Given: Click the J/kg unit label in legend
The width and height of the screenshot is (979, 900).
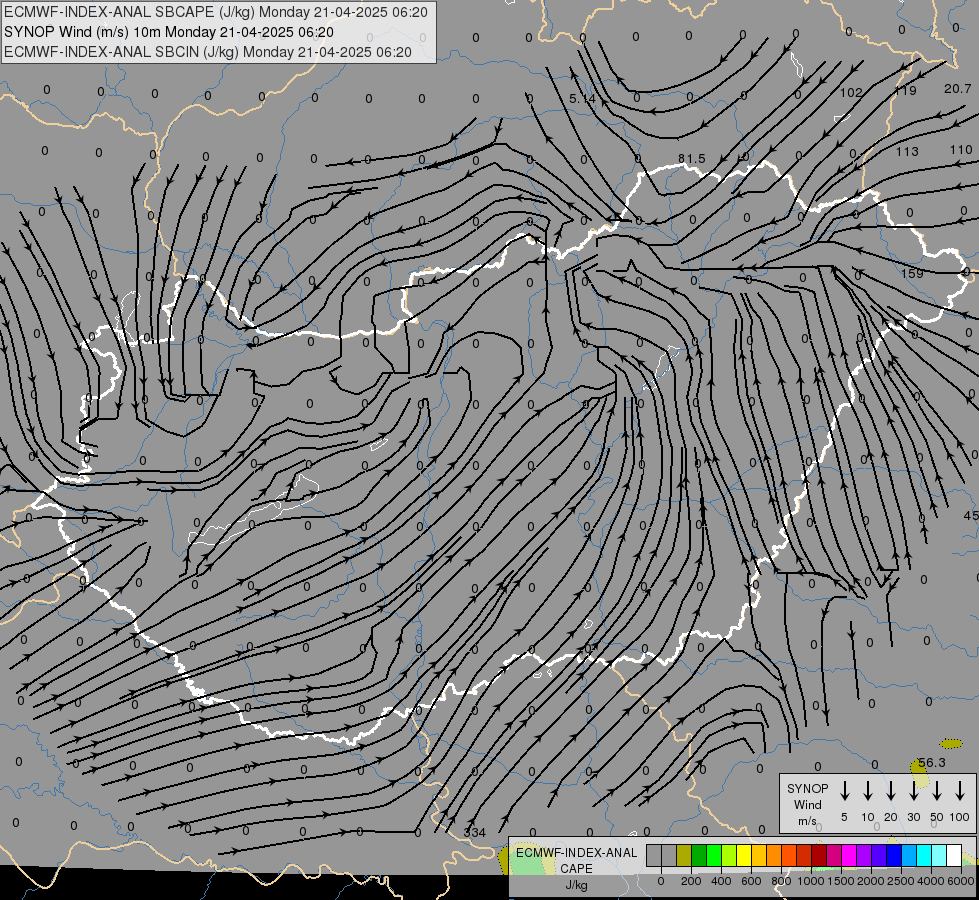Looking at the screenshot, I should (x=576, y=885).
